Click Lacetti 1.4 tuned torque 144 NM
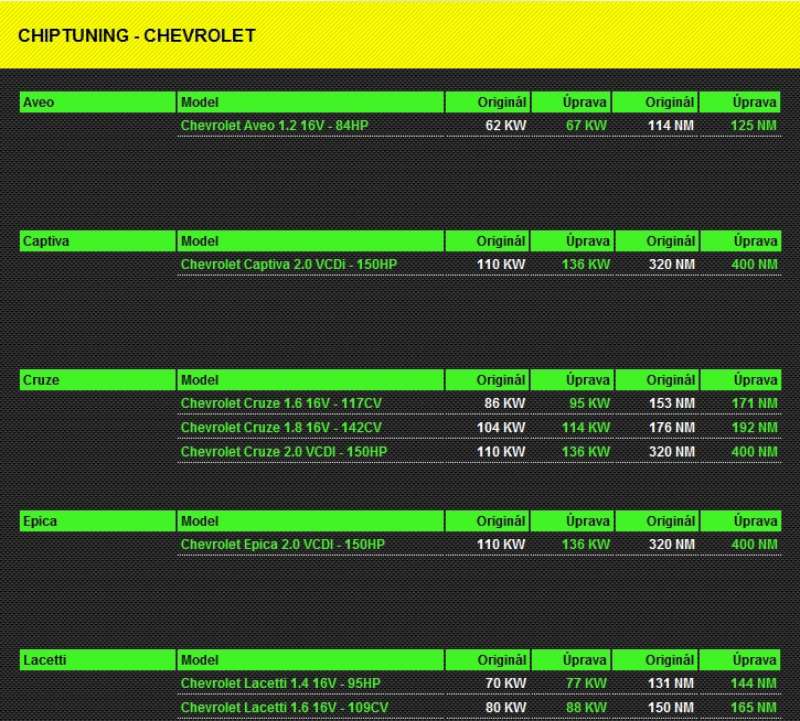 point(754,683)
